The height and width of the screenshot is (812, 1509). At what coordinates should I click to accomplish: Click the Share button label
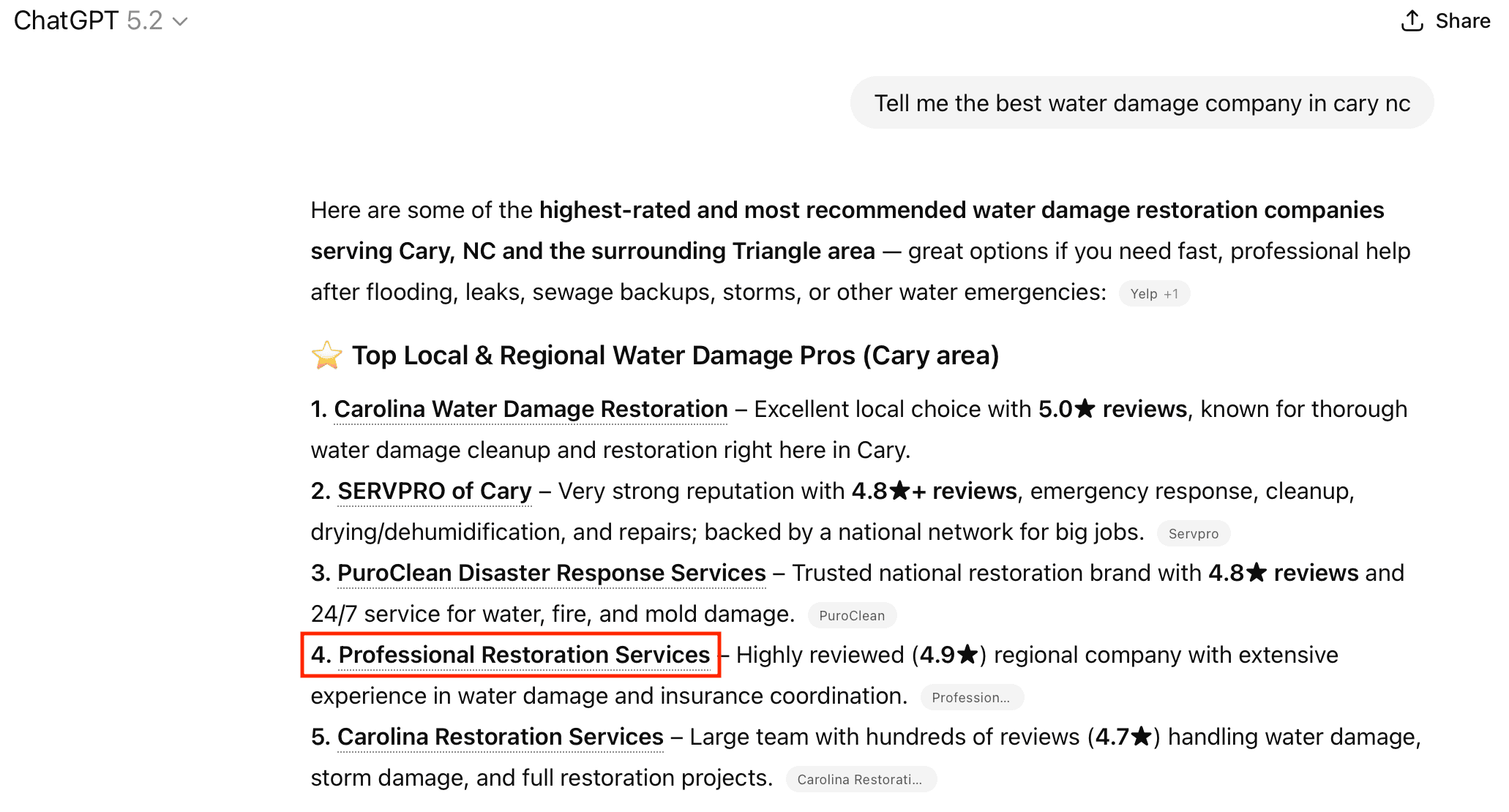tap(1462, 21)
